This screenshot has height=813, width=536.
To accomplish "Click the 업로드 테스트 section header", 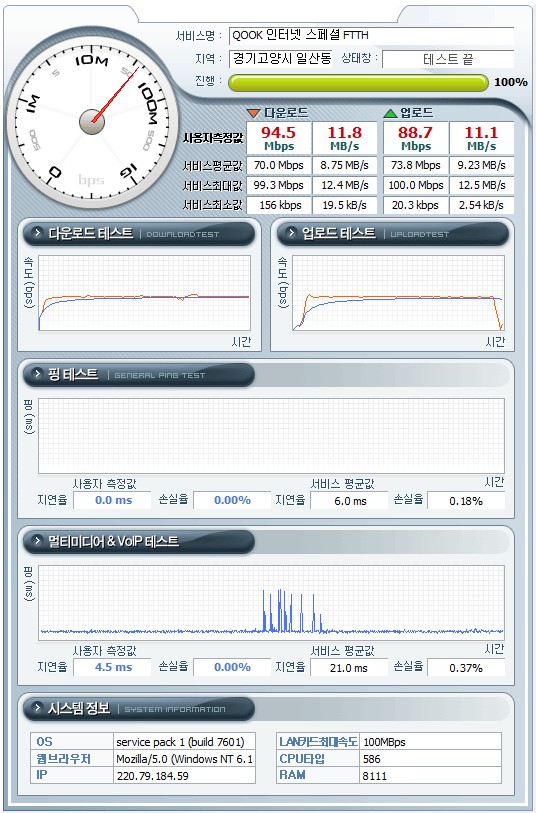I will click(393, 233).
